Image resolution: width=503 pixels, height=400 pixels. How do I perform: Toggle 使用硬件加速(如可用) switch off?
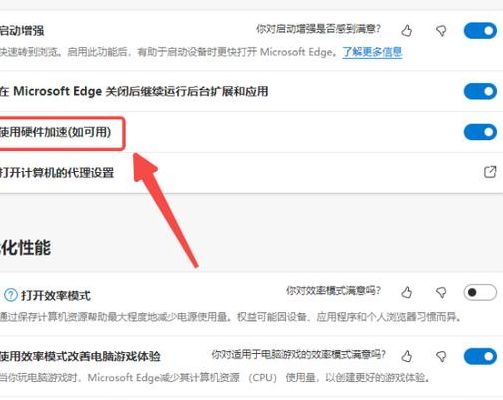(480, 132)
